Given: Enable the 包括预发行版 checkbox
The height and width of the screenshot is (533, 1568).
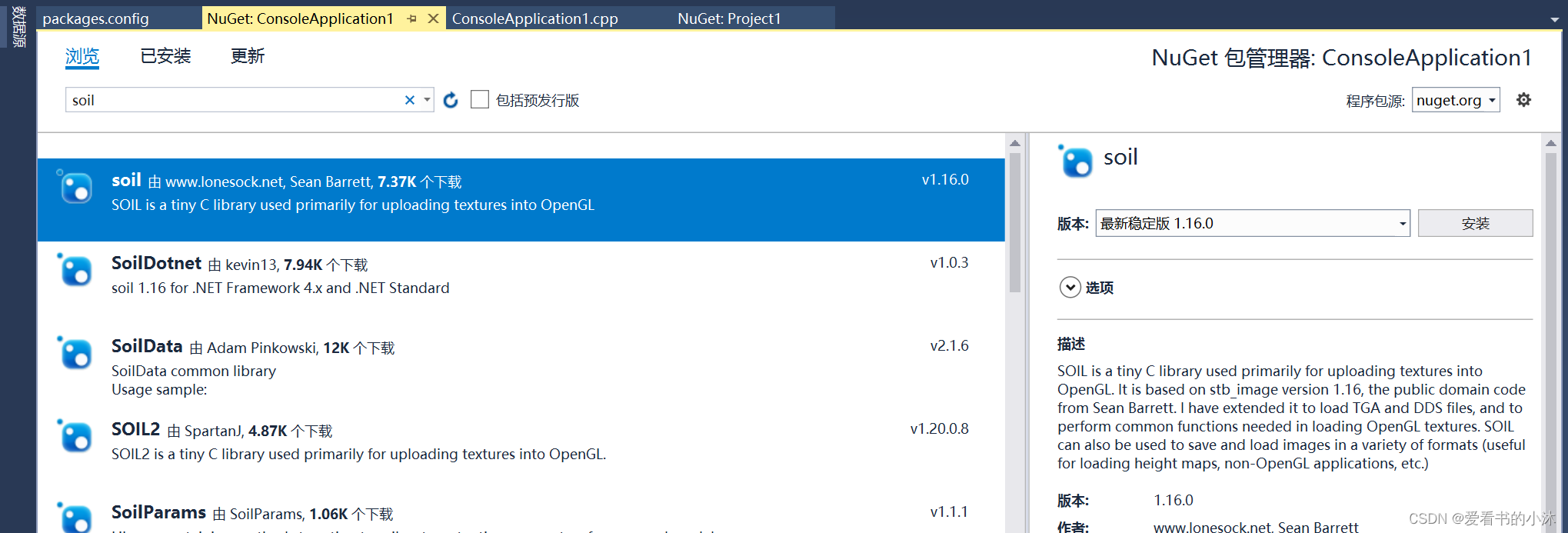Looking at the screenshot, I should (x=480, y=99).
